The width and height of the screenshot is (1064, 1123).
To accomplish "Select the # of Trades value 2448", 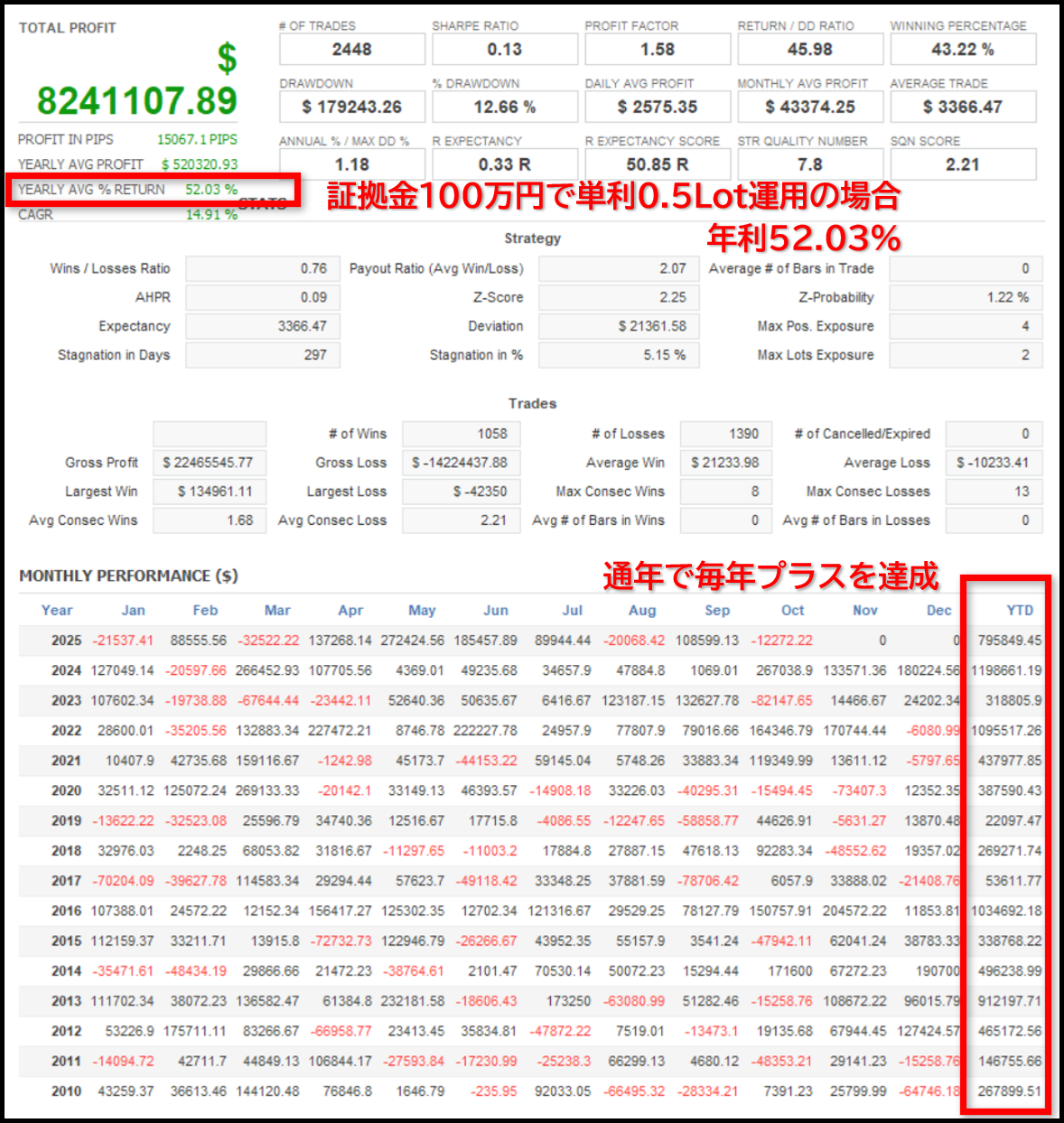I will [352, 50].
